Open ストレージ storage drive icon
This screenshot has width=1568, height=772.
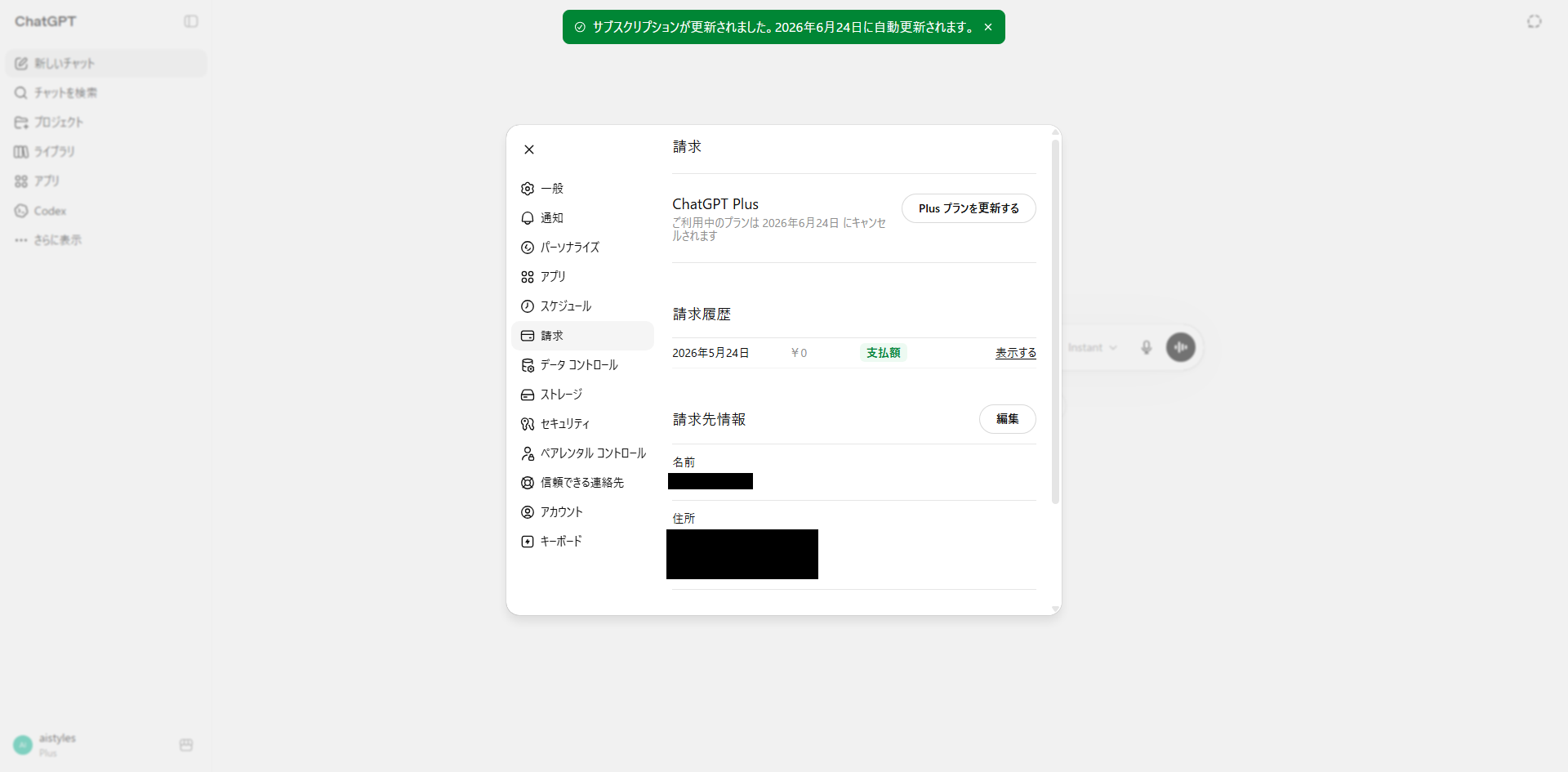click(528, 395)
